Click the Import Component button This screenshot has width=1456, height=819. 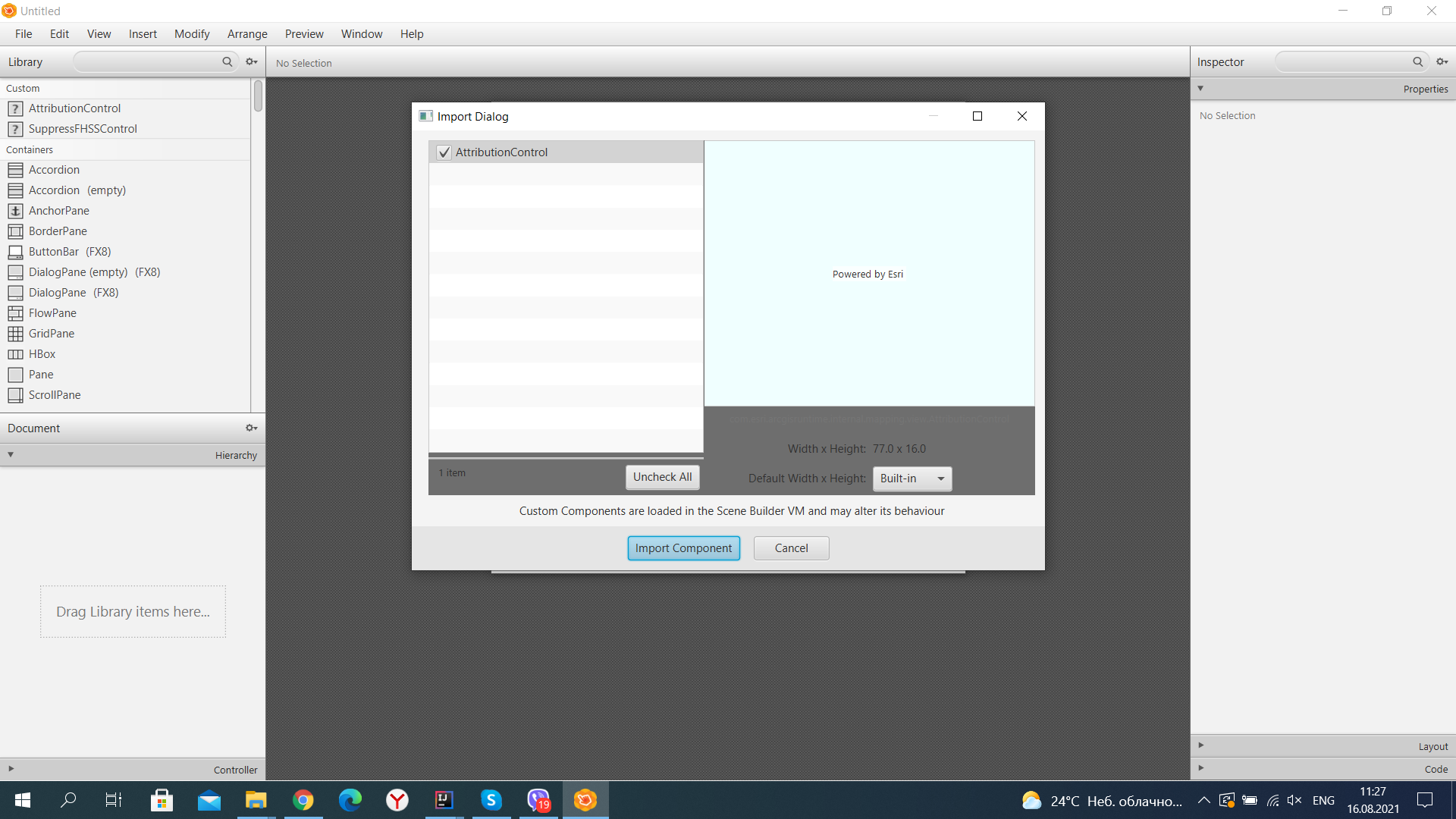click(683, 548)
